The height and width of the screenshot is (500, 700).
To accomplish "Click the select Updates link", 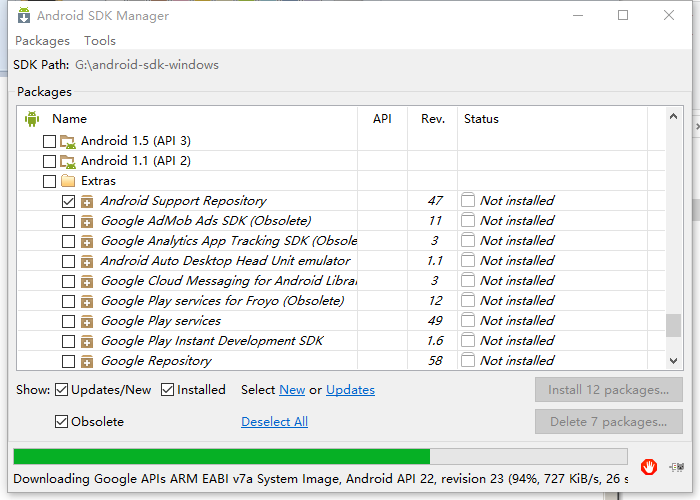I will [350, 390].
